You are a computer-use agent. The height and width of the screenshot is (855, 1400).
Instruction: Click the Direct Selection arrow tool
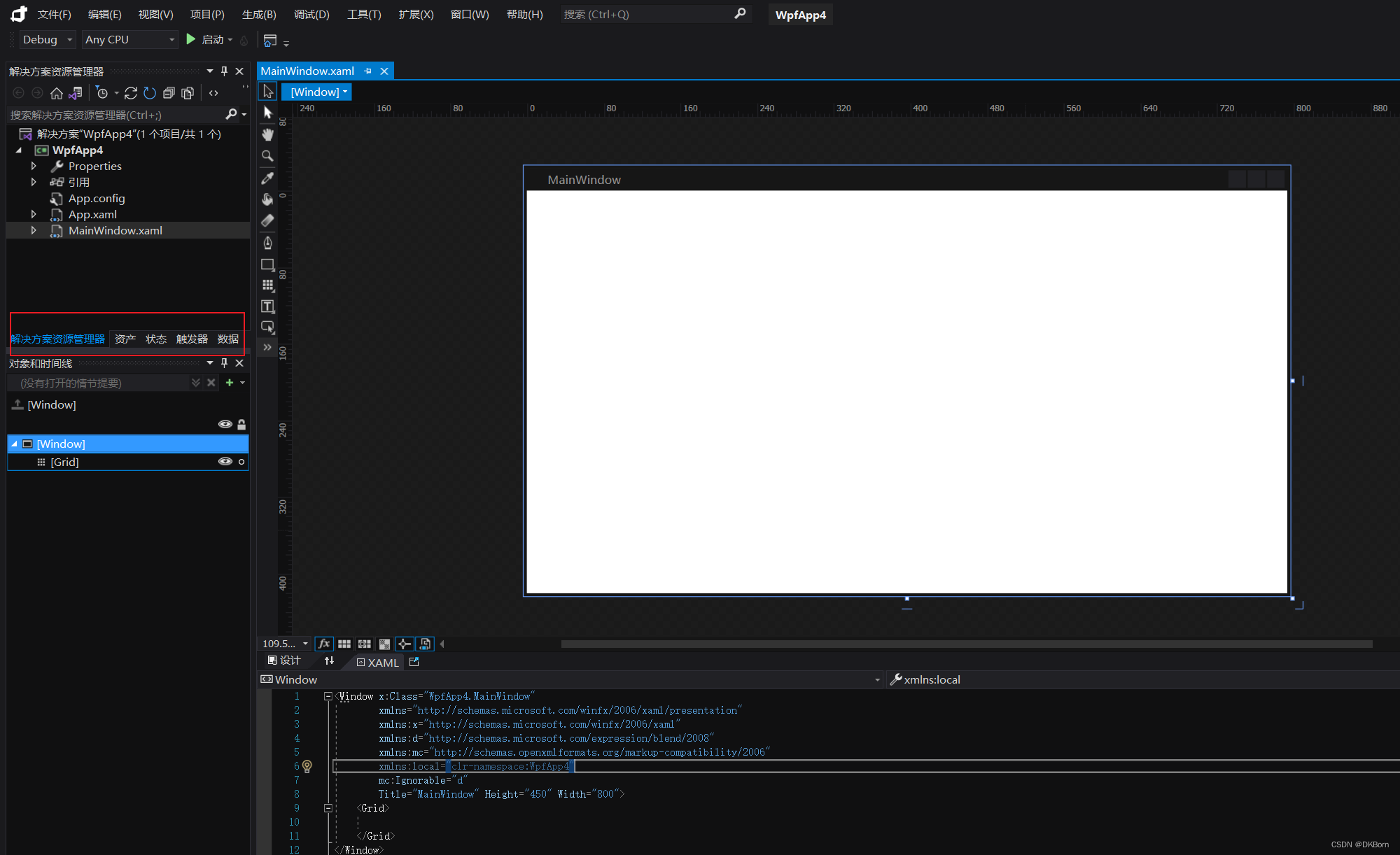(267, 113)
